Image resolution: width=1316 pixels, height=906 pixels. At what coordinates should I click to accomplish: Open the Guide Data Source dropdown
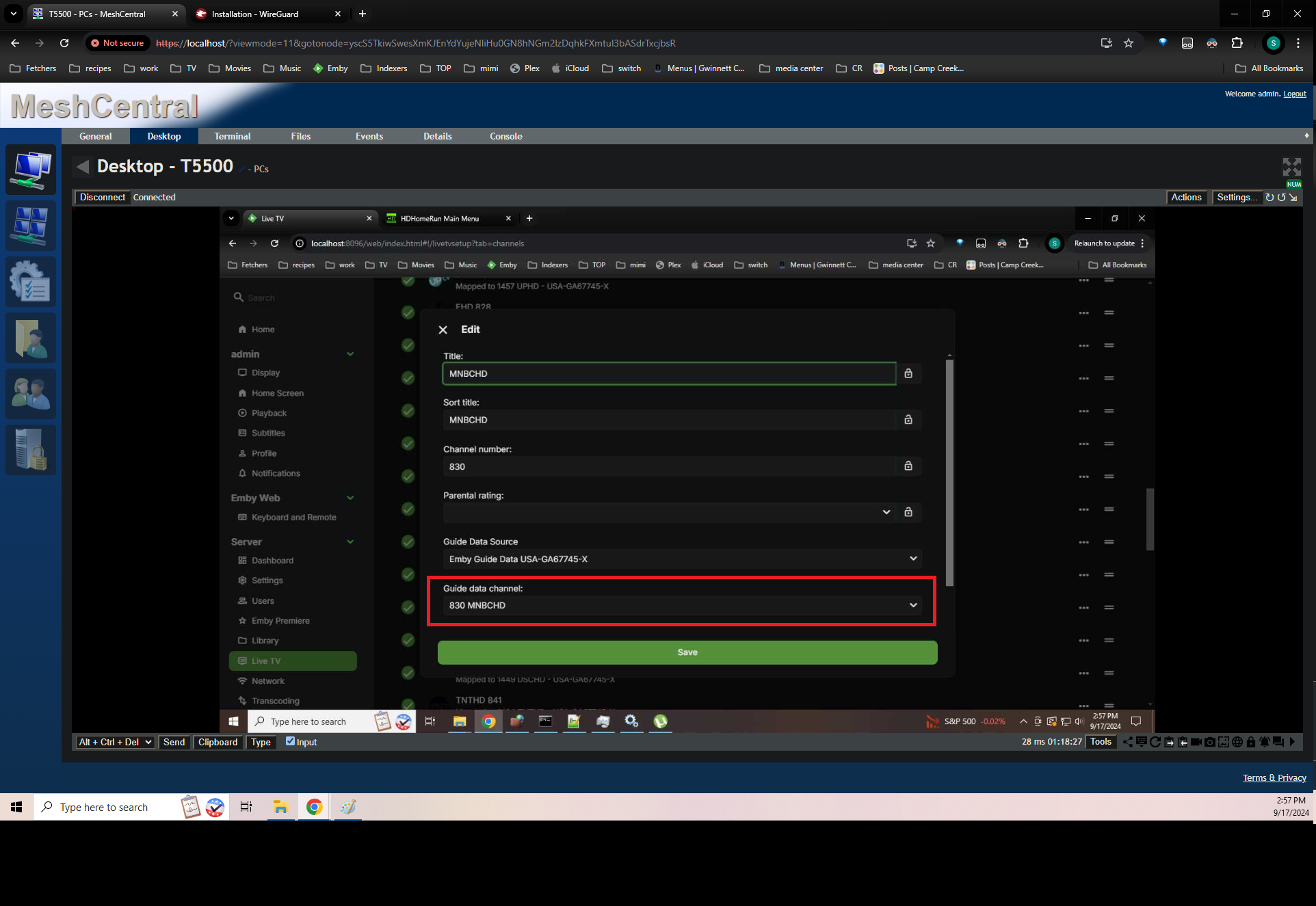click(x=682, y=559)
